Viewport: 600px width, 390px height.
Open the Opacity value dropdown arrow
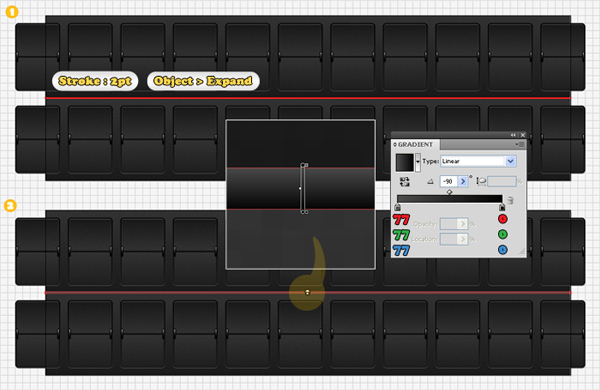click(463, 224)
